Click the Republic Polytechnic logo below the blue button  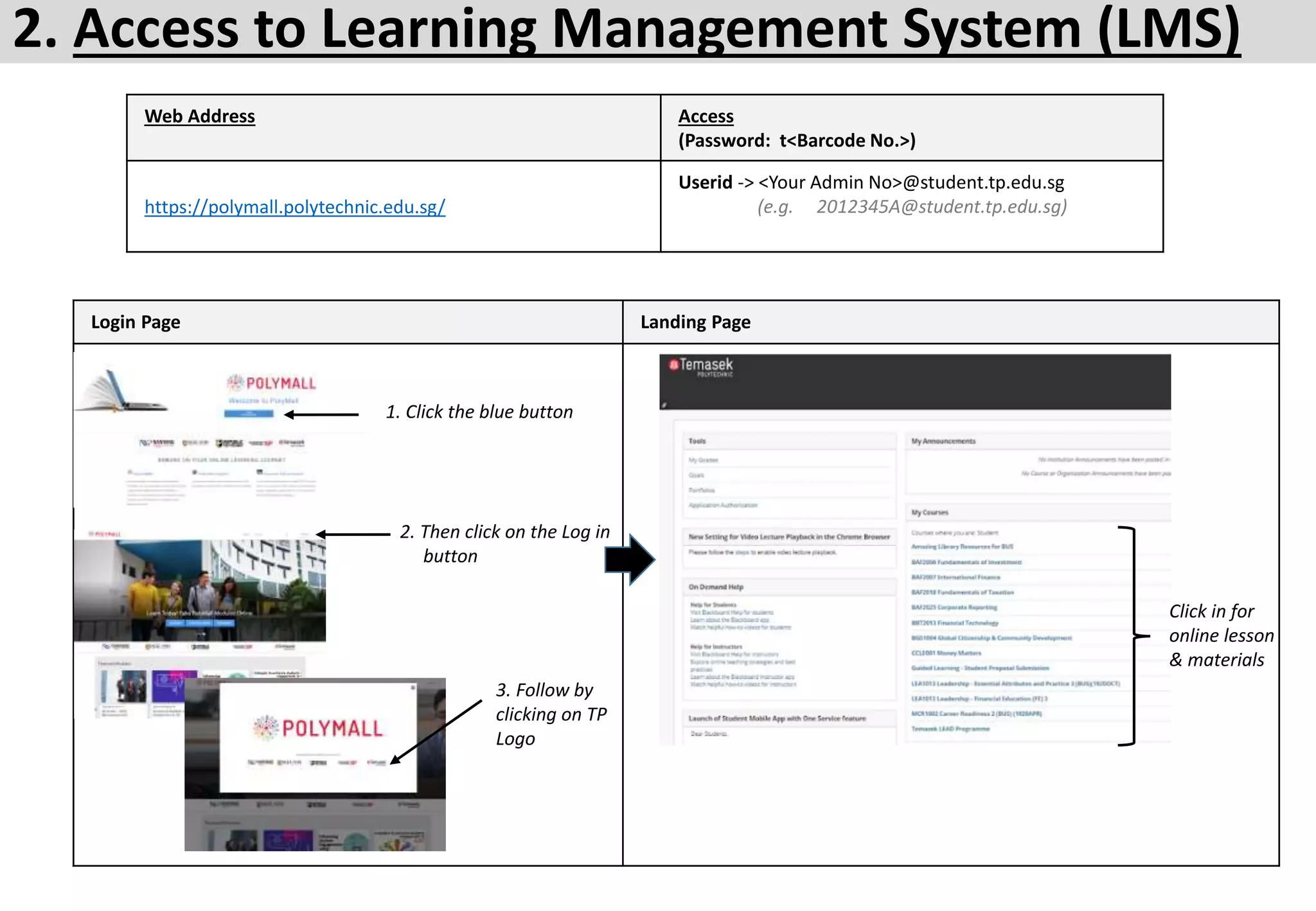point(229,443)
